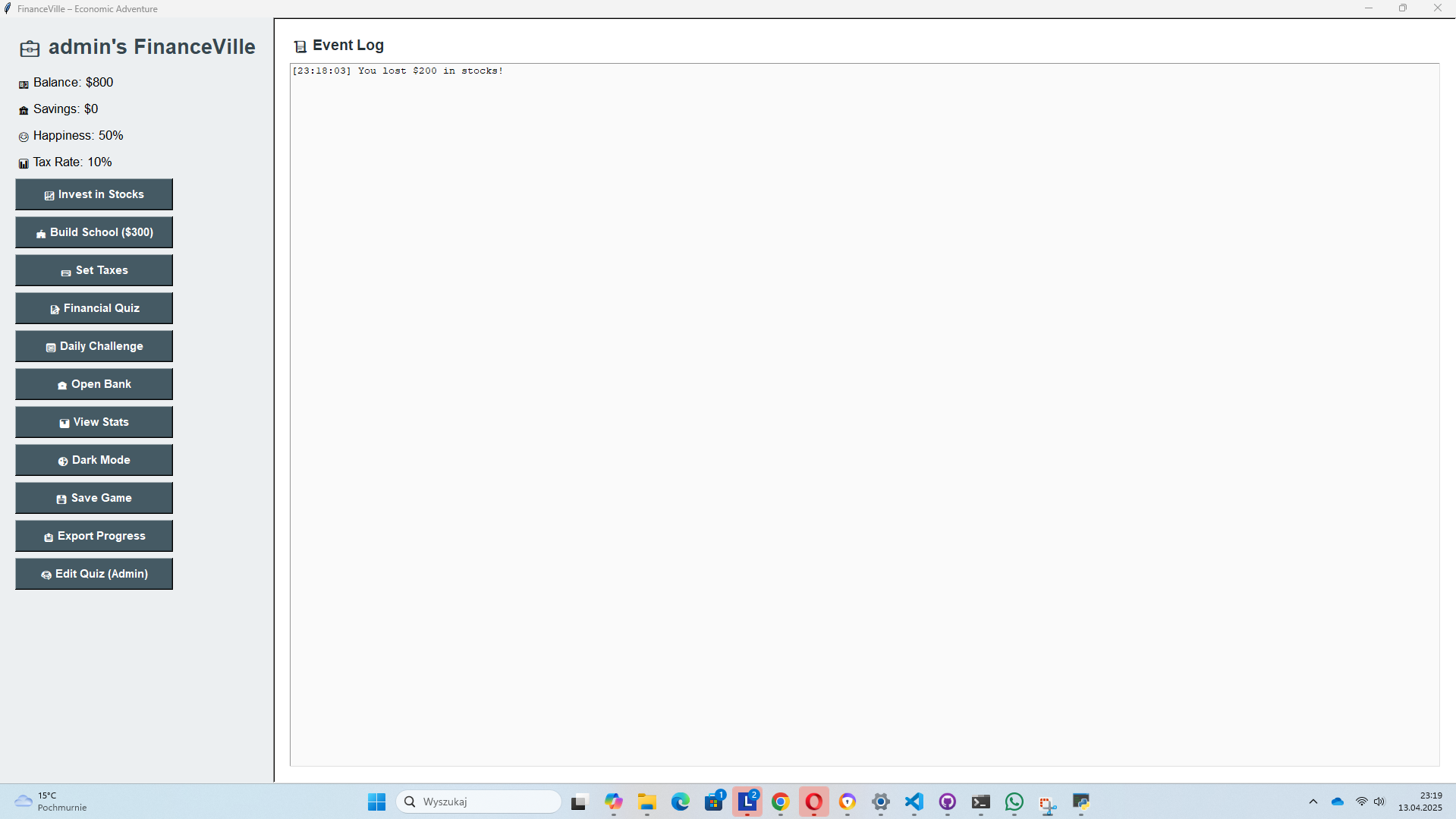This screenshot has height=819, width=1456.
Task: Open the View Stats window
Action: 94,422
